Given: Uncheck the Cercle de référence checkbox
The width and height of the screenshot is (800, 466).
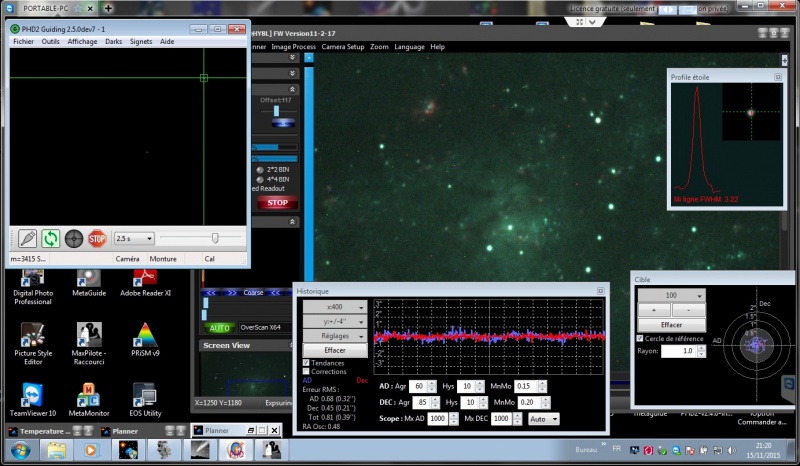Looking at the screenshot, I should click(x=640, y=338).
